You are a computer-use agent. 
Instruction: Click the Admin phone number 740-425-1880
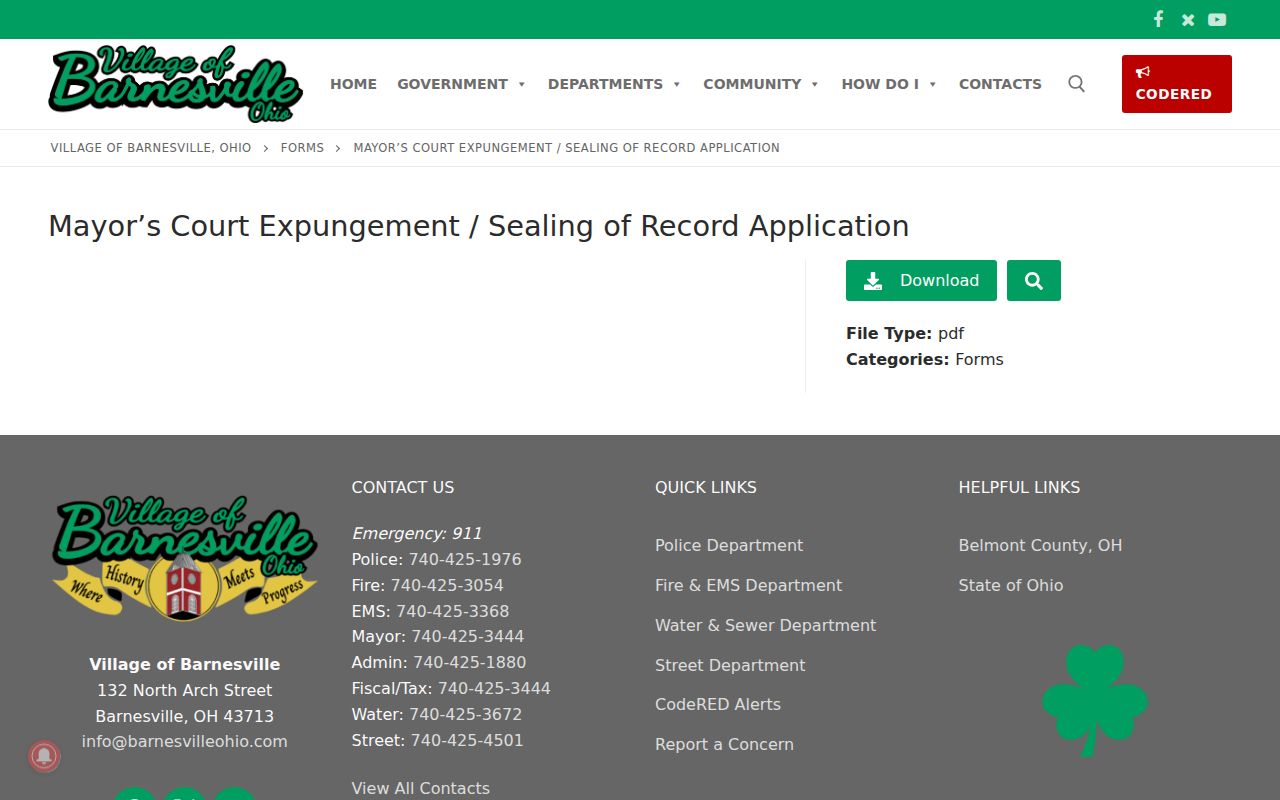[x=470, y=662]
